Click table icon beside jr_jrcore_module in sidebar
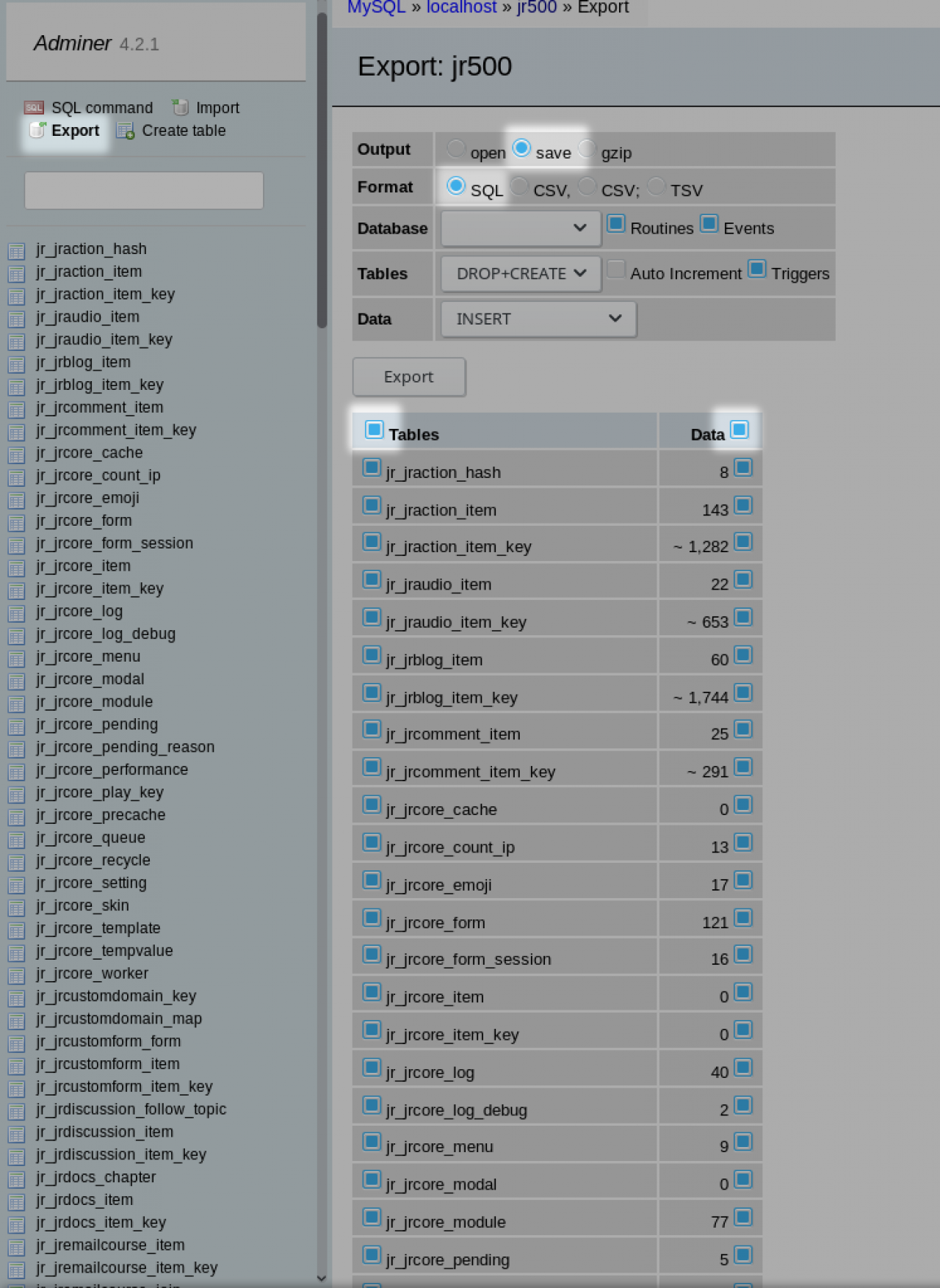 (17, 704)
